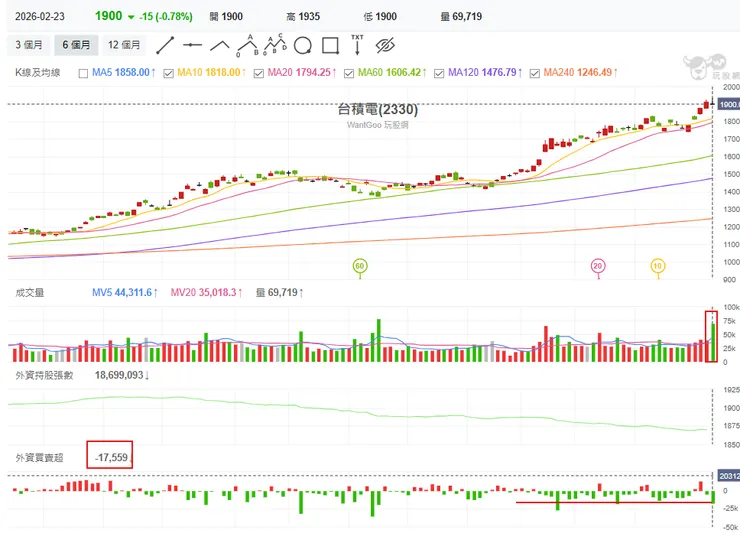The height and width of the screenshot is (534, 740).
Task: Click the 1900 current price label on axis
Action: click(x=729, y=104)
